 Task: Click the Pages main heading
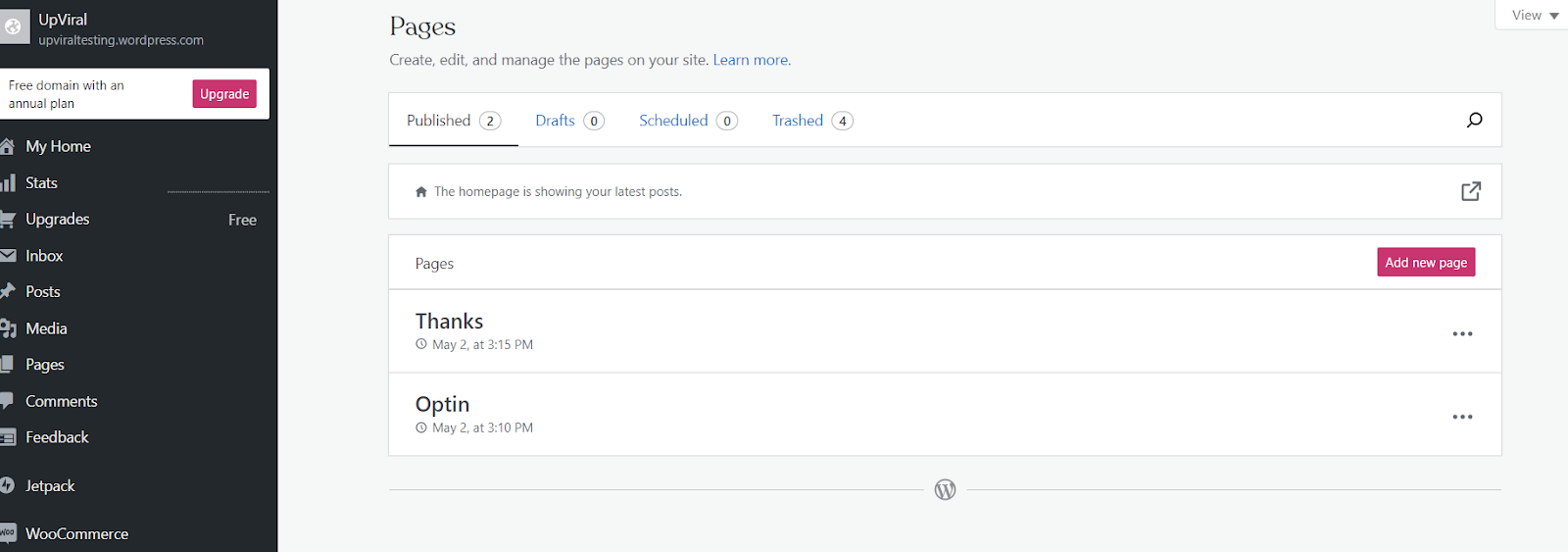click(x=422, y=26)
